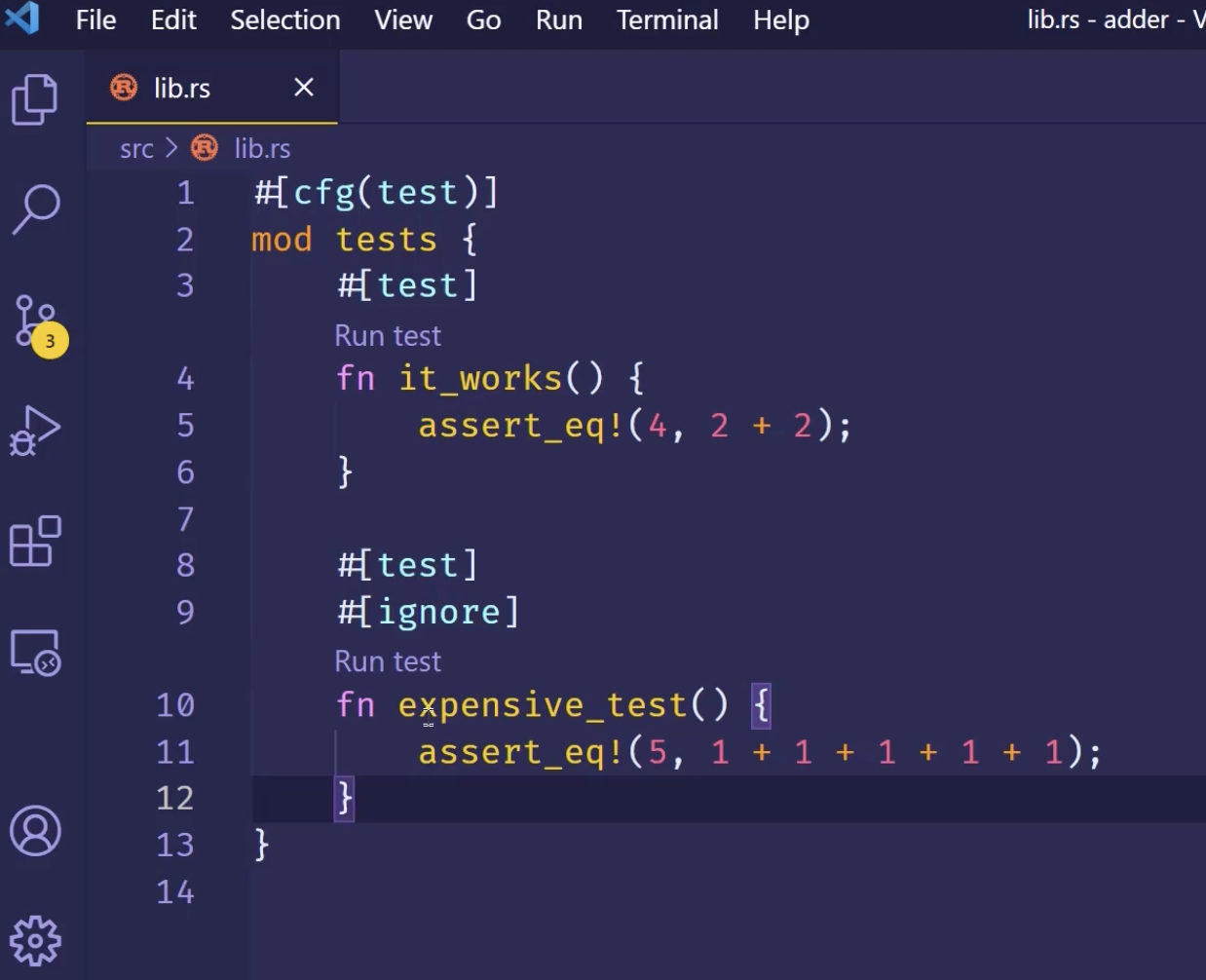This screenshot has width=1206, height=980.
Task: Open the Selection menu
Action: pos(284,20)
